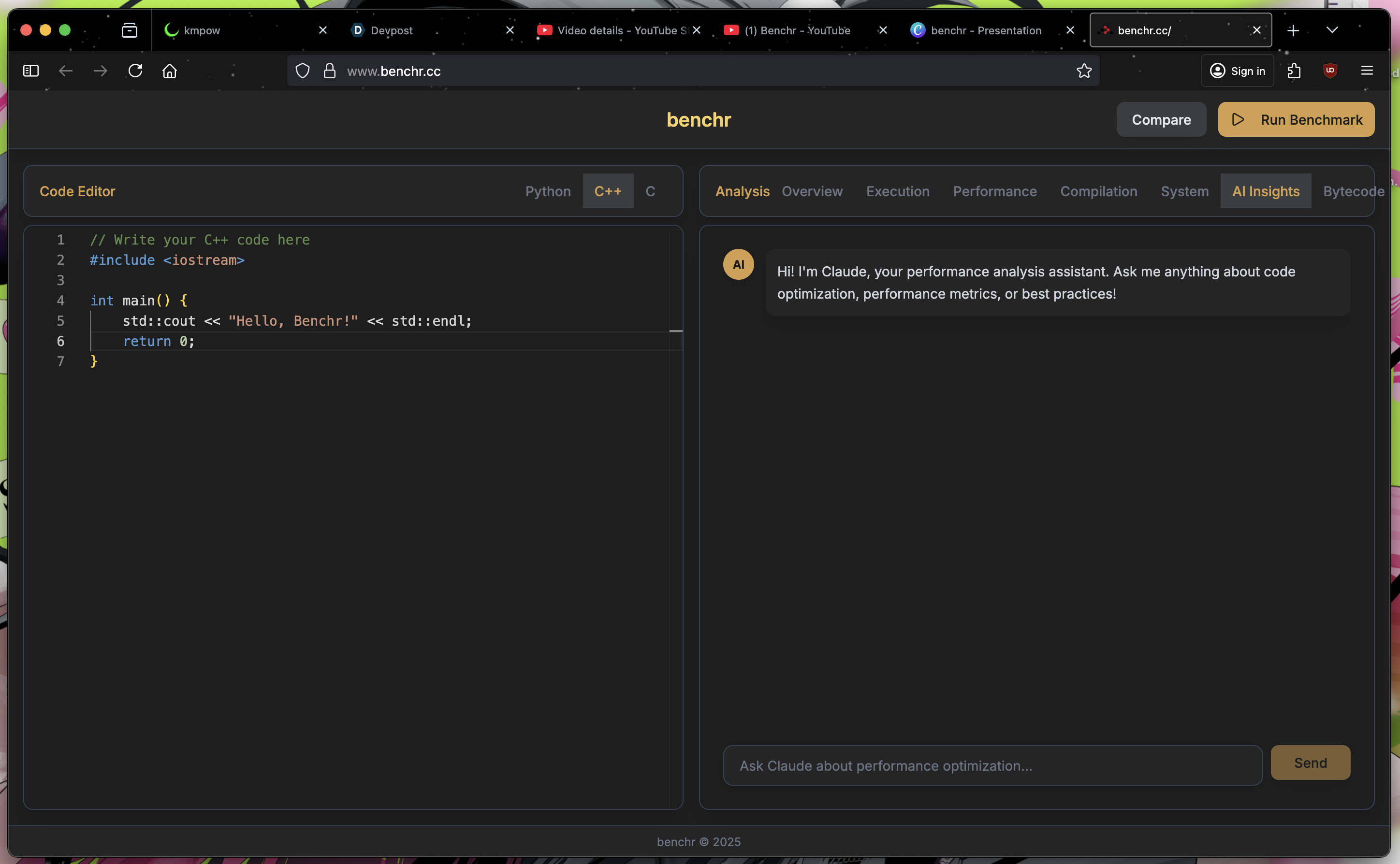Screen dimensions: 1400x864
Task: Open the tab overview icon
Action: (130, 30)
